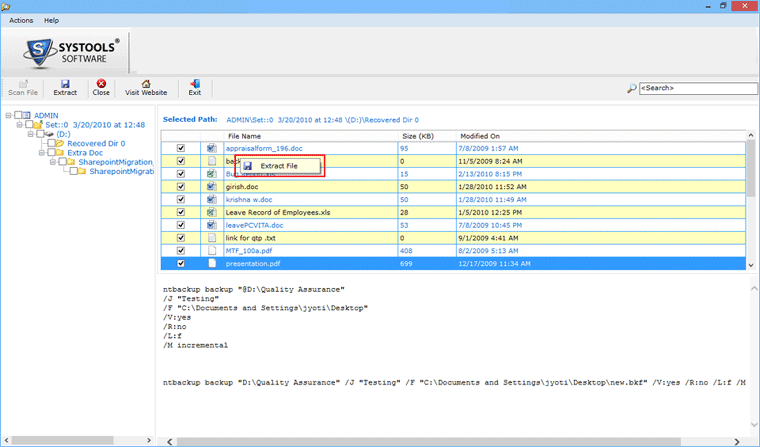The height and width of the screenshot is (447, 760).
Task: Check the Recovered Dir 0 tree checkbox
Action: pos(51,144)
